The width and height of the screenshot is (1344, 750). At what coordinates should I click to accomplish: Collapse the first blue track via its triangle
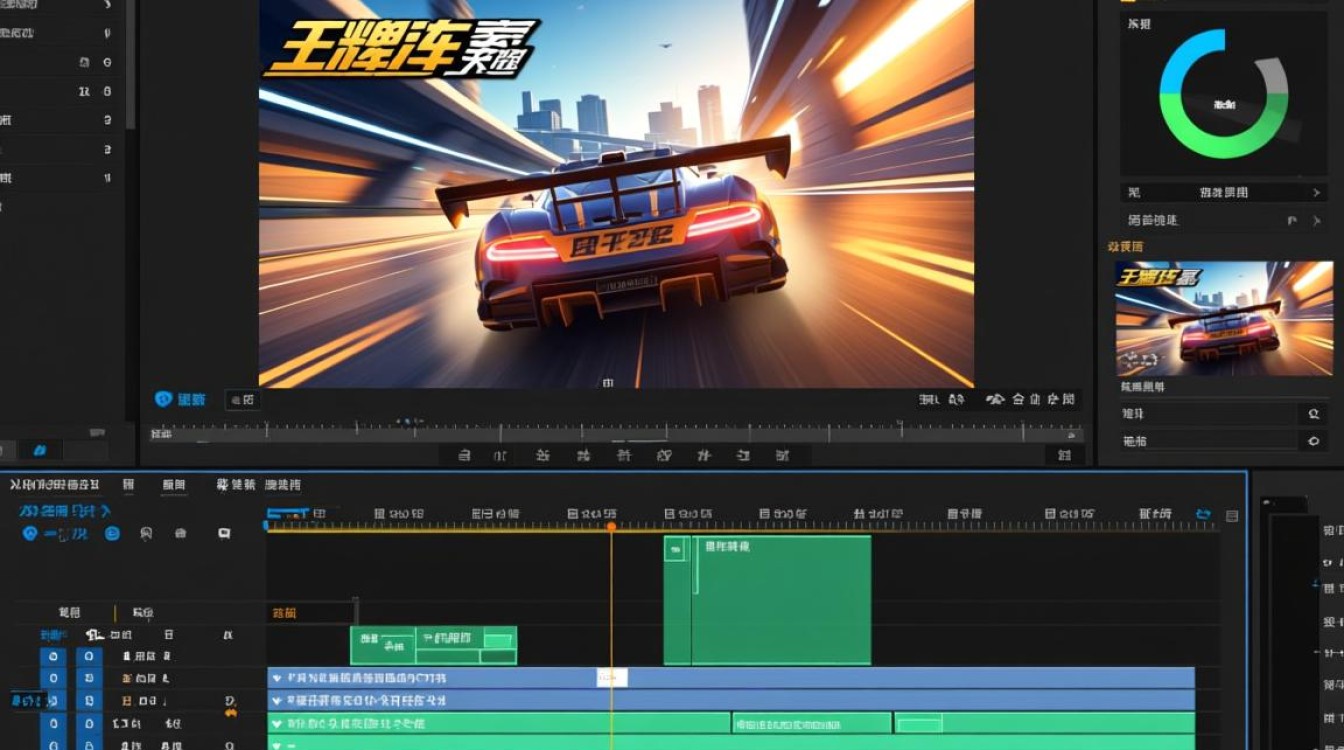[277, 678]
